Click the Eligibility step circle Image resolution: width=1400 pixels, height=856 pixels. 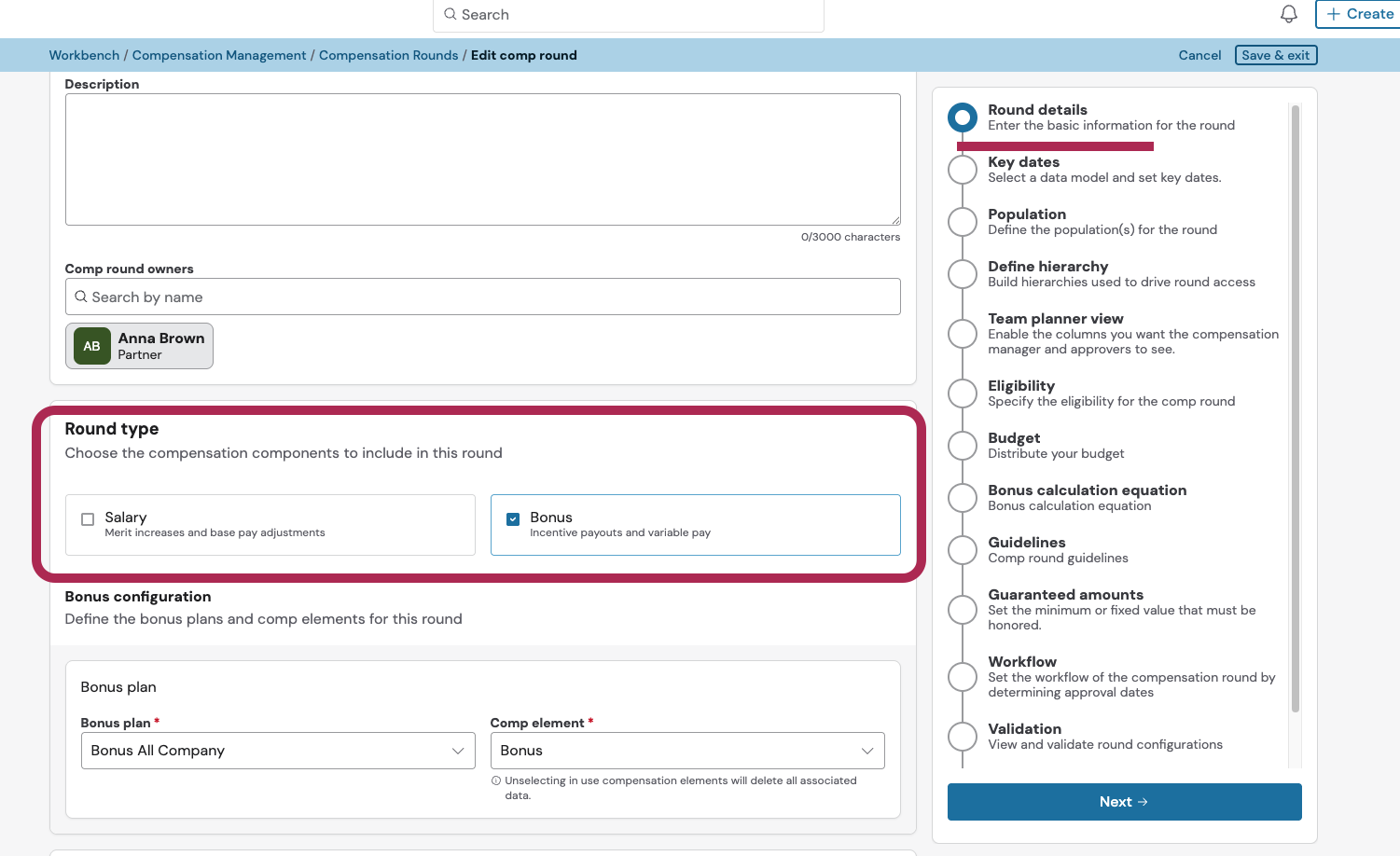tap(962, 393)
